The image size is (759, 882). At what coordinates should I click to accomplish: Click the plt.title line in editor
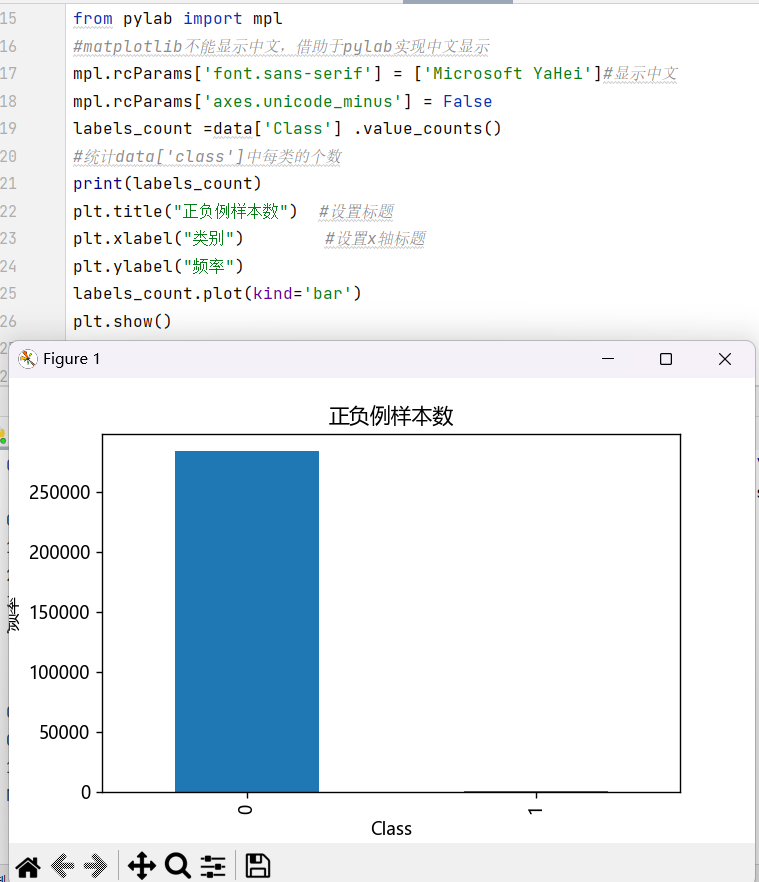point(185,212)
